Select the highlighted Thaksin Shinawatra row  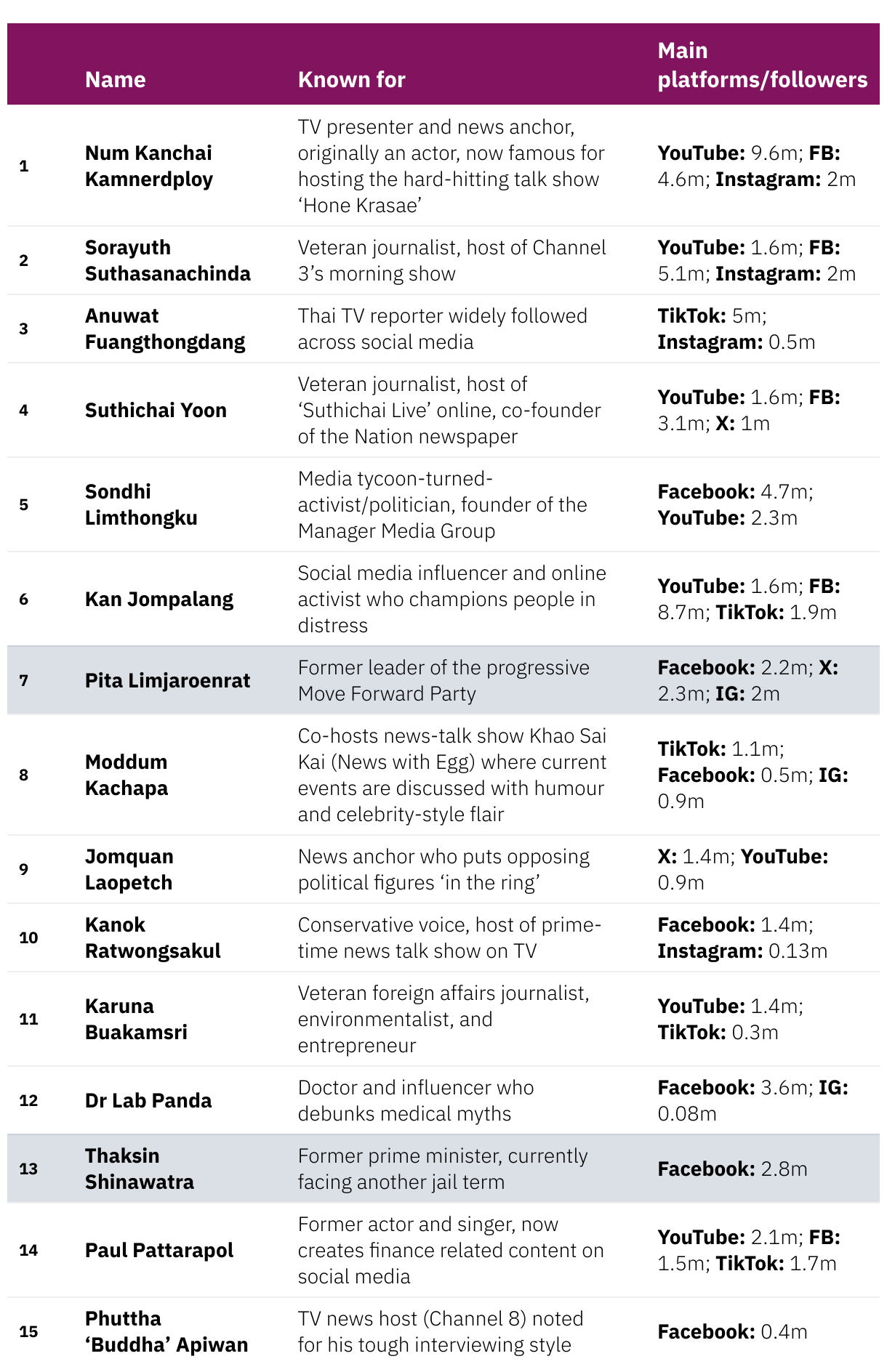click(x=443, y=1169)
